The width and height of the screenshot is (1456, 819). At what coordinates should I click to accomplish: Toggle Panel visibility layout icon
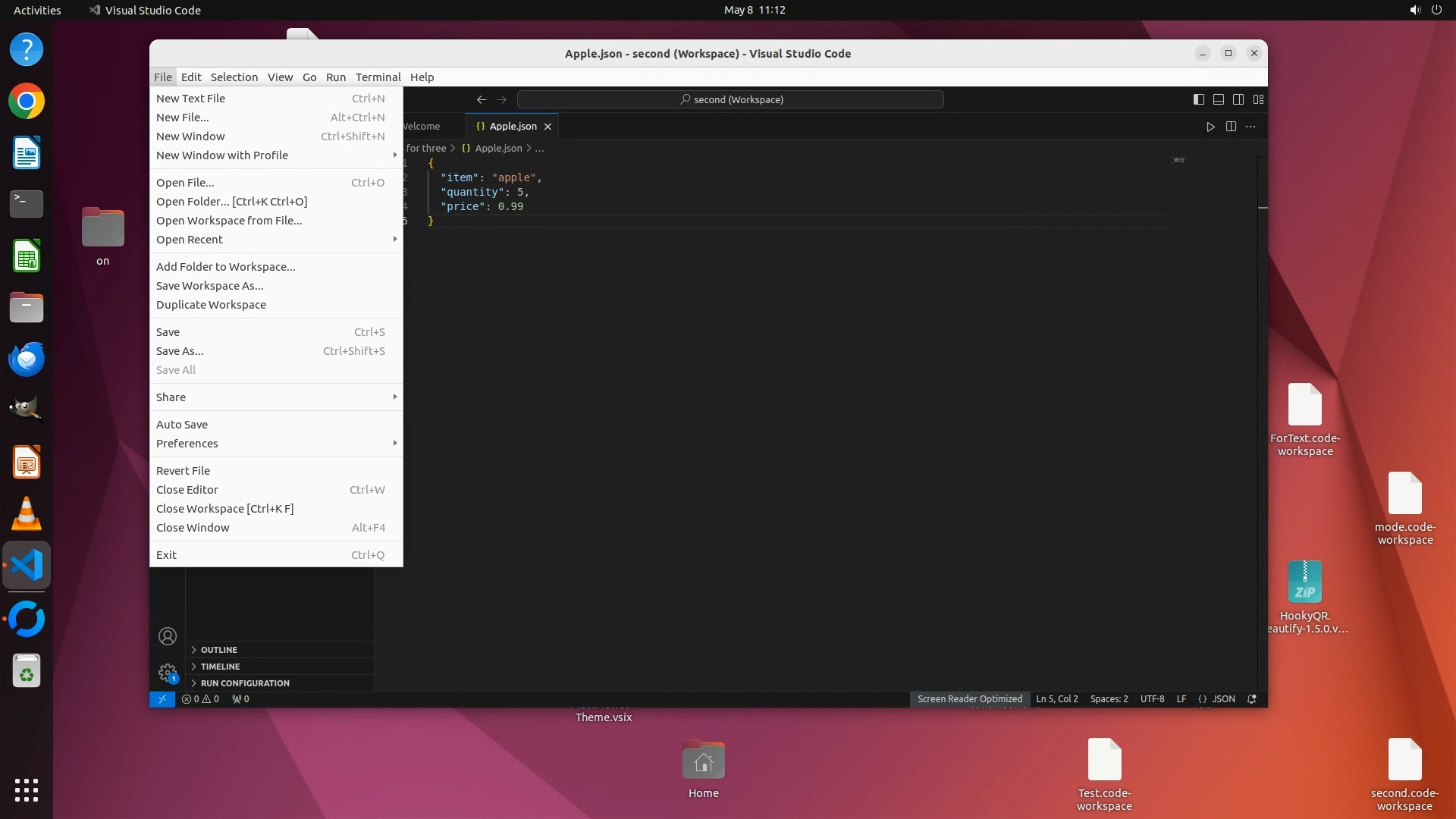[1219, 99]
